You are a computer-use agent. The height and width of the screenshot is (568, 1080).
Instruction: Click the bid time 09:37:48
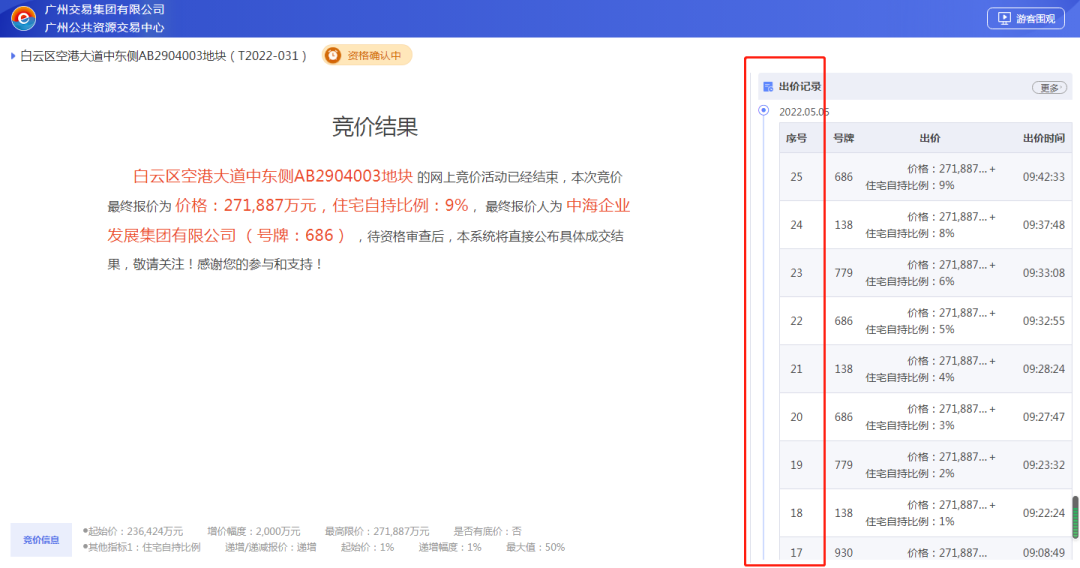[1043, 225]
